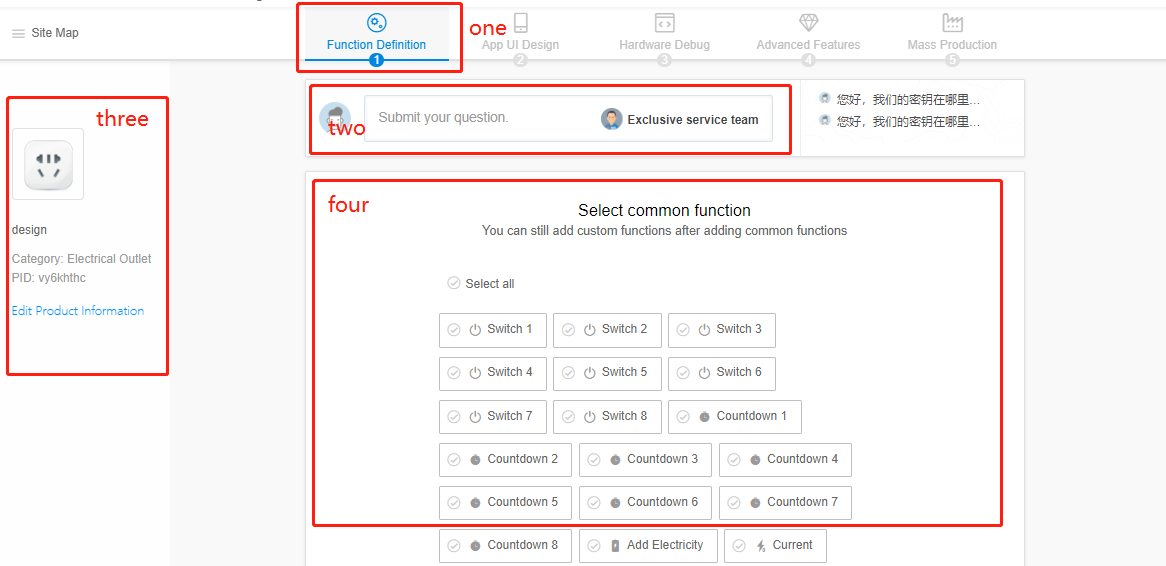Click the App UI Design phone icon
This screenshot has height=566, width=1166.
tap(520, 23)
